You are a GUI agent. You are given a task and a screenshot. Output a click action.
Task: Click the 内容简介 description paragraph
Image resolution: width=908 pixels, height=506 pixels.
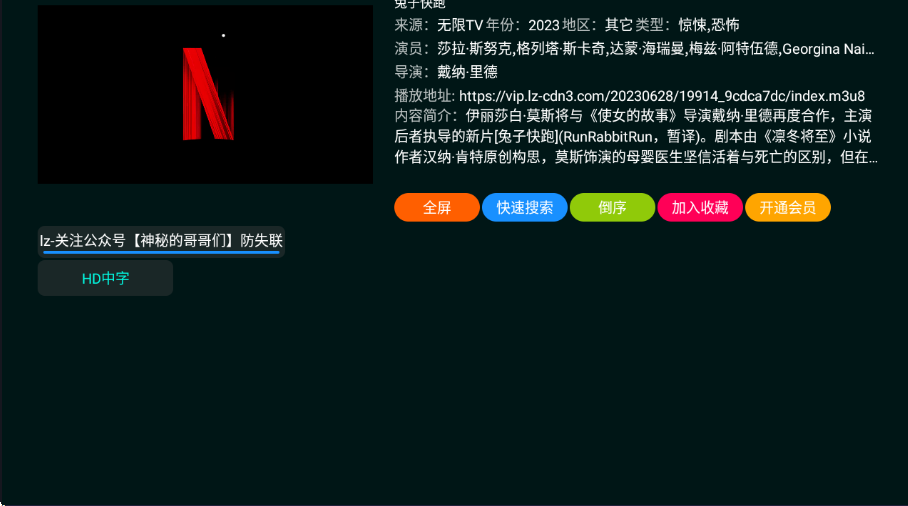pyautogui.click(x=636, y=137)
